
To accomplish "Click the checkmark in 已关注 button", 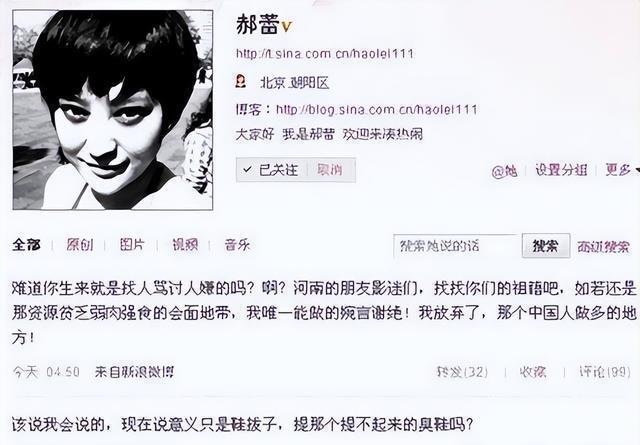I will (247, 169).
